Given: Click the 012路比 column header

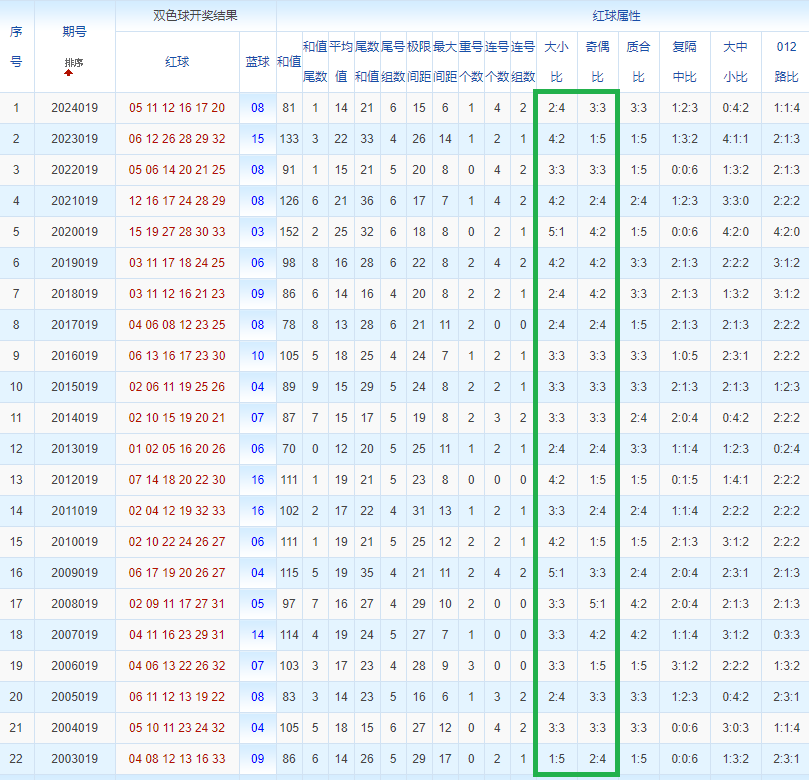Looking at the screenshot, I should [787, 62].
